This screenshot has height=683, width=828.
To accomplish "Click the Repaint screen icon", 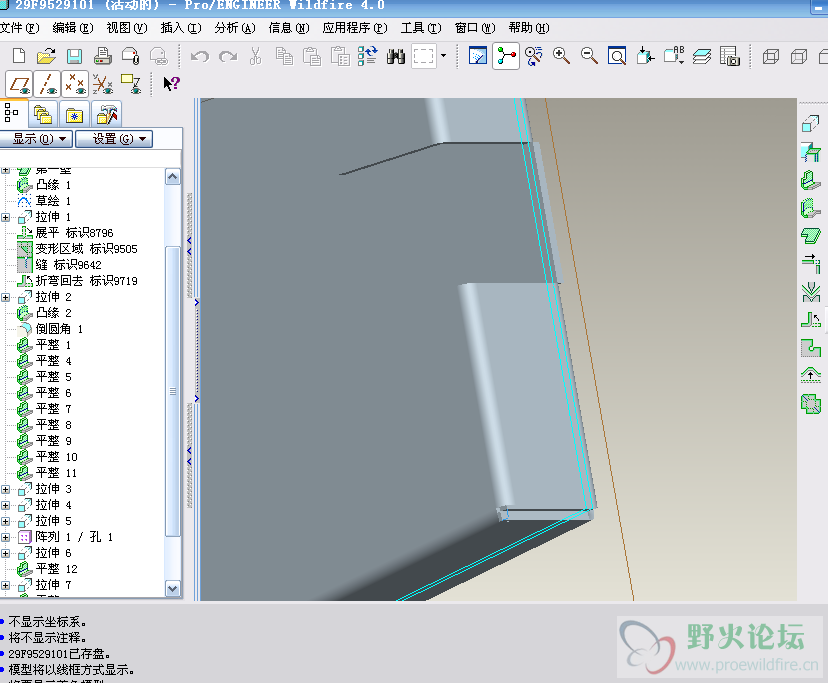I will pos(477,56).
